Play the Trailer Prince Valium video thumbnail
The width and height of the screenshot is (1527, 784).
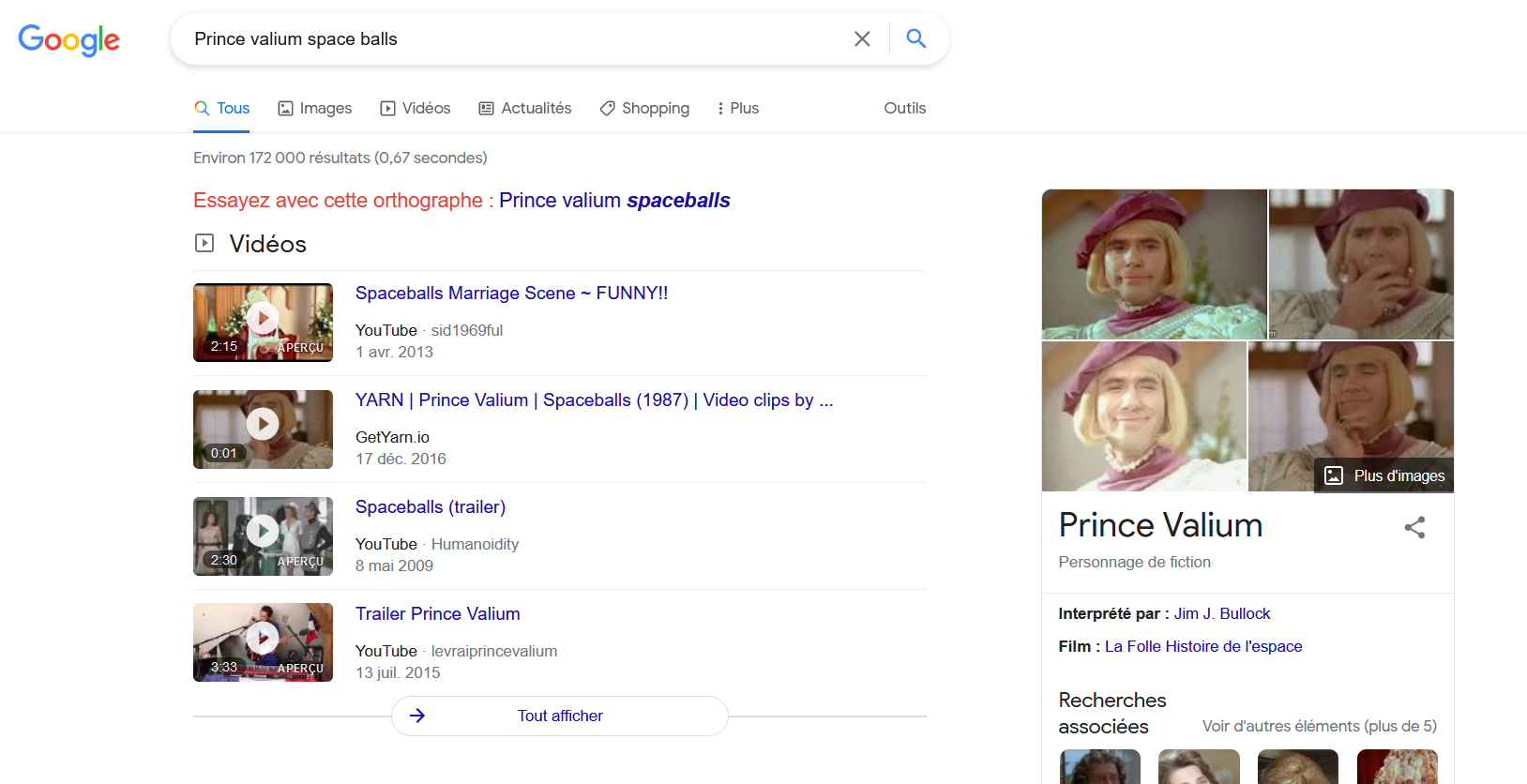(263, 642)
